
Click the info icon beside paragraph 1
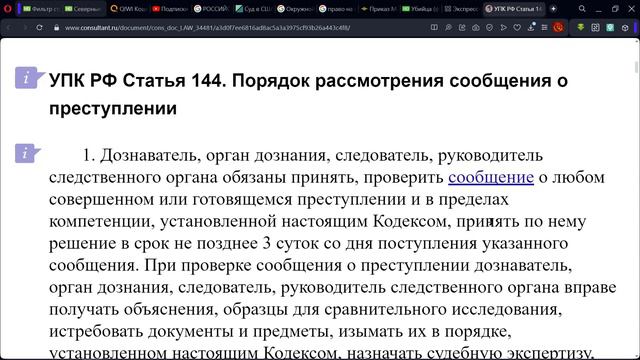pyautogui.click(x=27, y=153)
